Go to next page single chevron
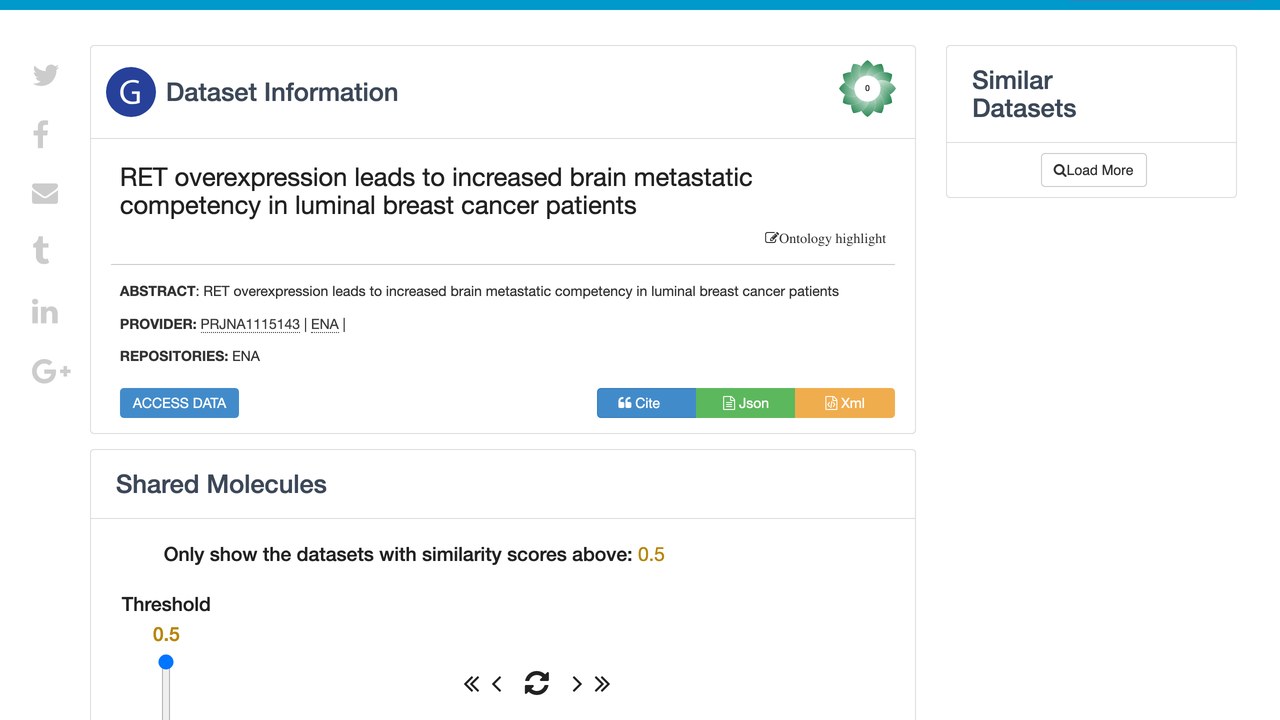Screen dimensions: 1280x720 [x=577, y=684]
